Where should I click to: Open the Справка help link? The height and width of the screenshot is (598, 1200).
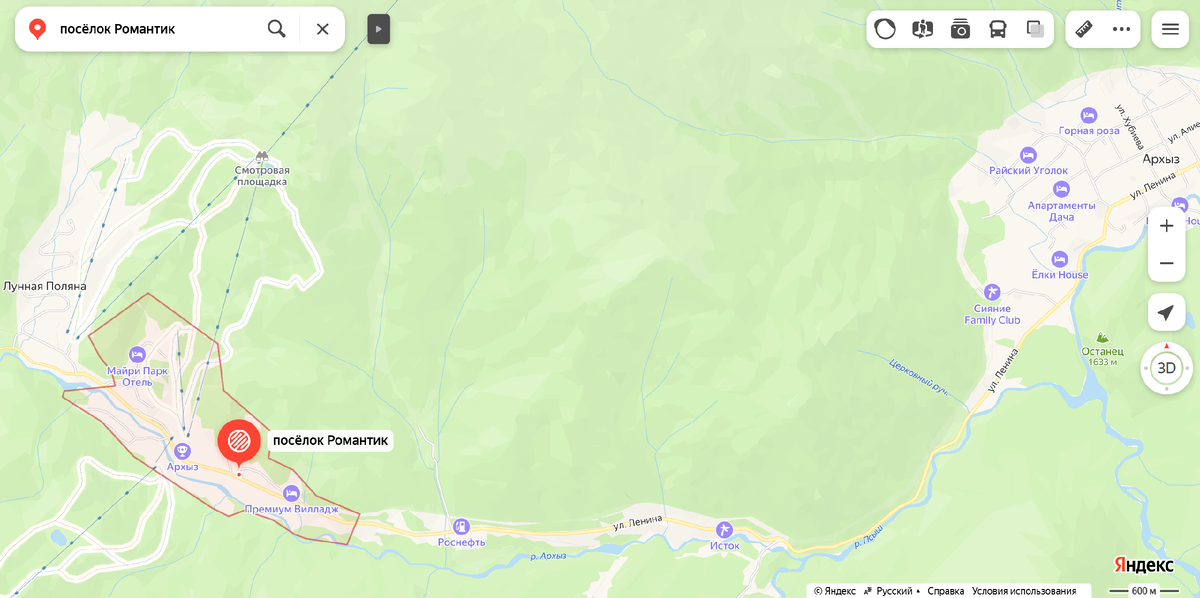point(946,591)
